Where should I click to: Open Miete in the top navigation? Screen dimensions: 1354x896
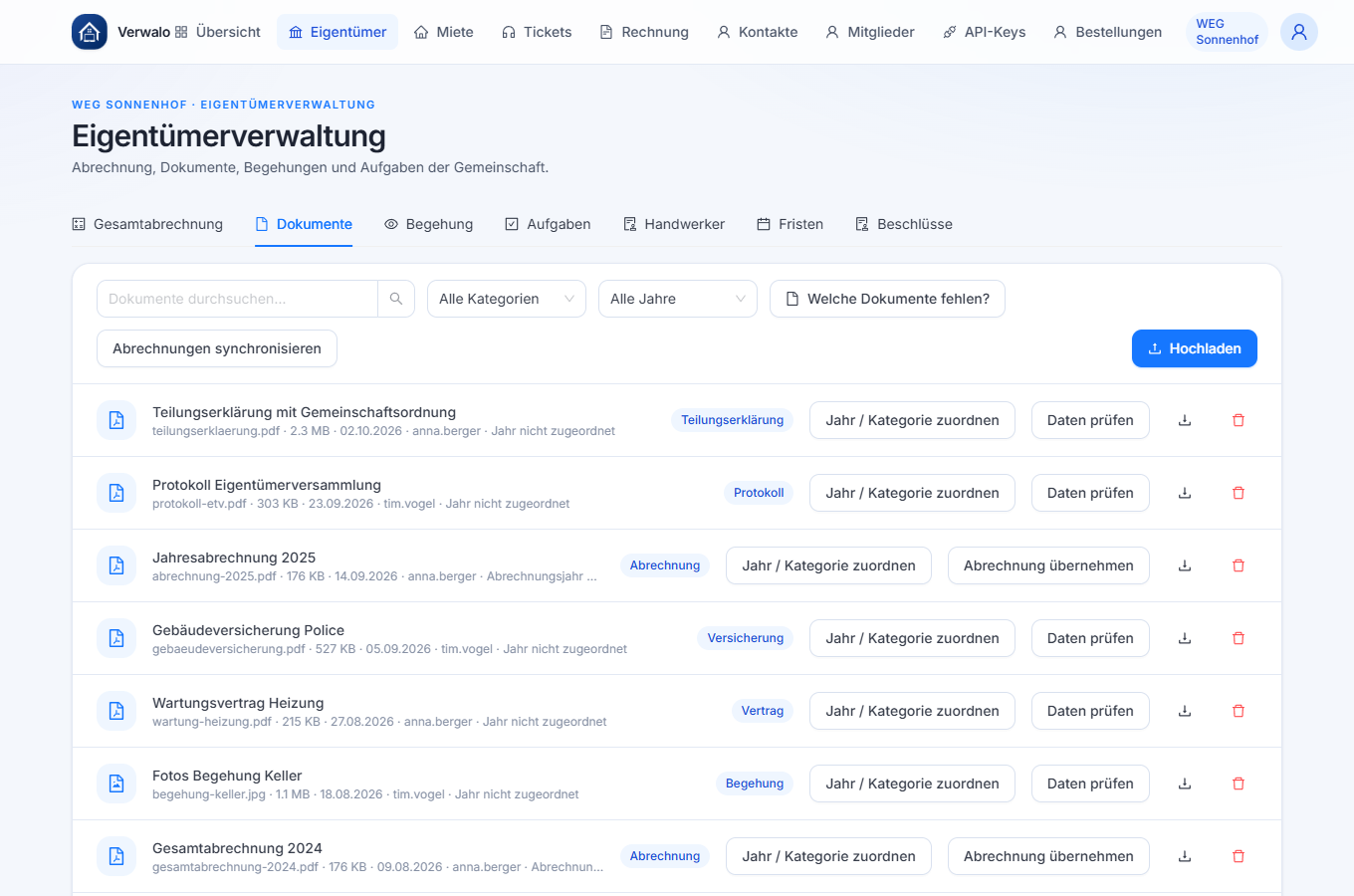click(444, 32)
